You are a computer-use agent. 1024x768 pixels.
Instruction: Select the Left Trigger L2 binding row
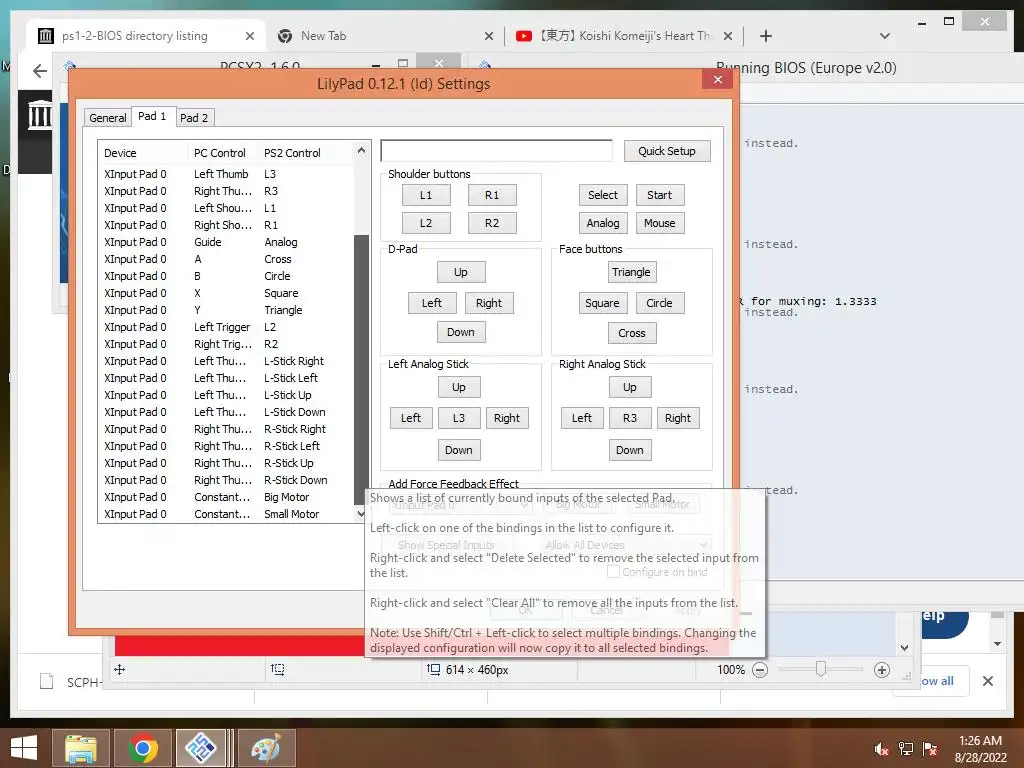(x=226, y=327)
